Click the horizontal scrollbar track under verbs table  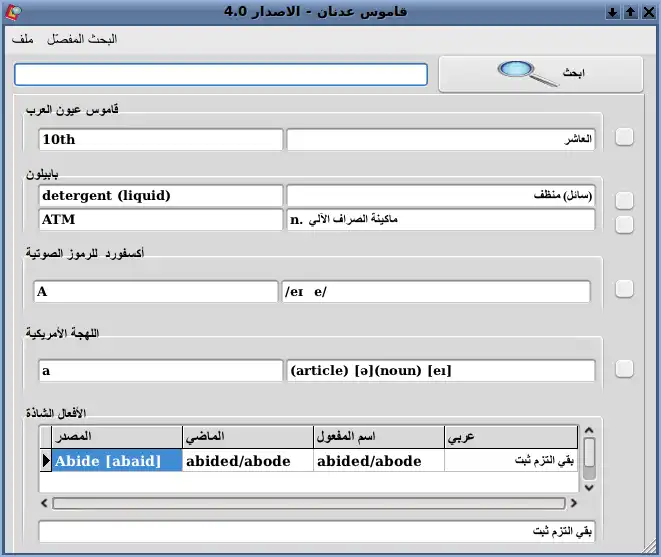[x=309, y=503]
